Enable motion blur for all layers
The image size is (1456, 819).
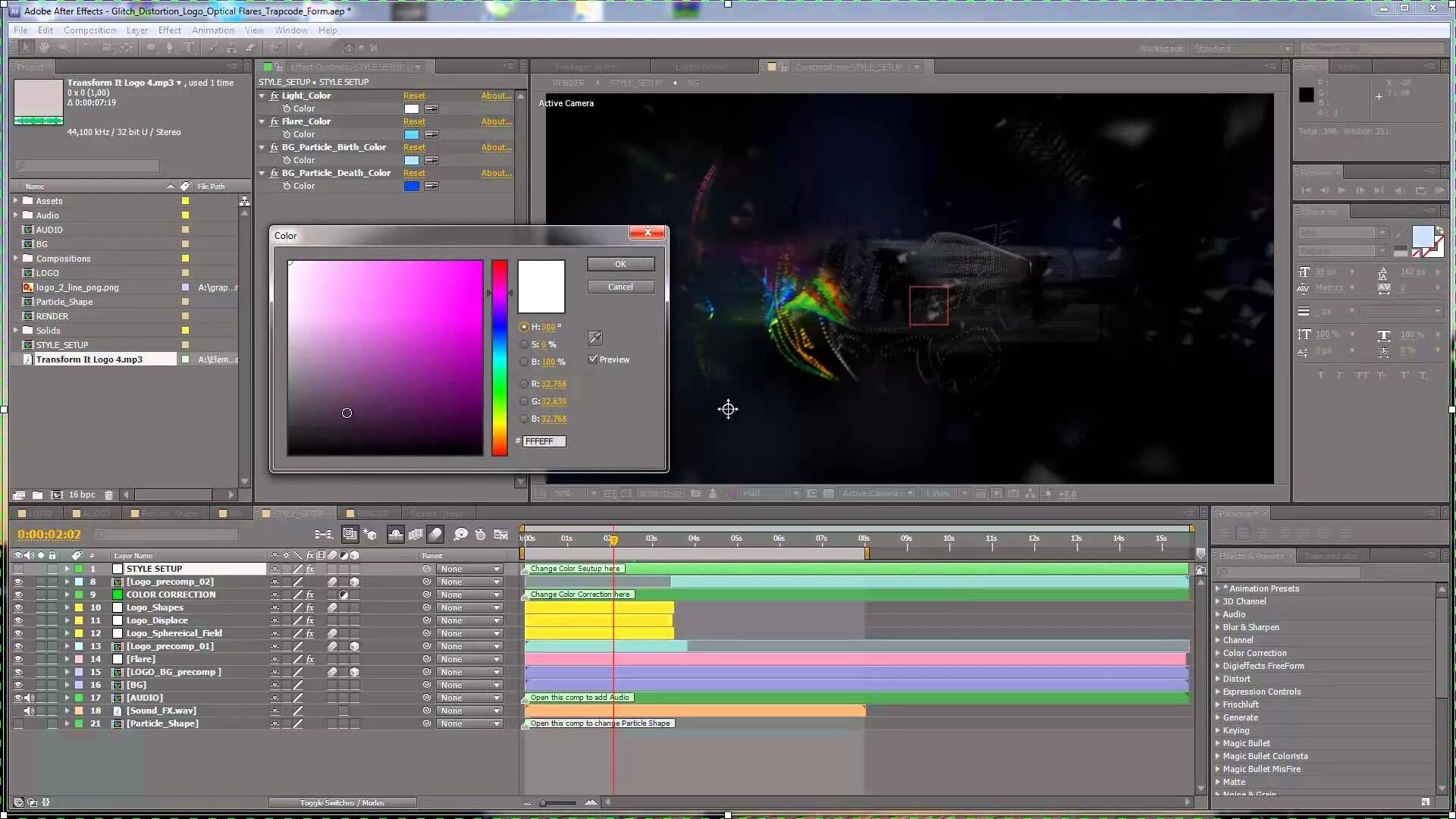(x=436, y=534)
